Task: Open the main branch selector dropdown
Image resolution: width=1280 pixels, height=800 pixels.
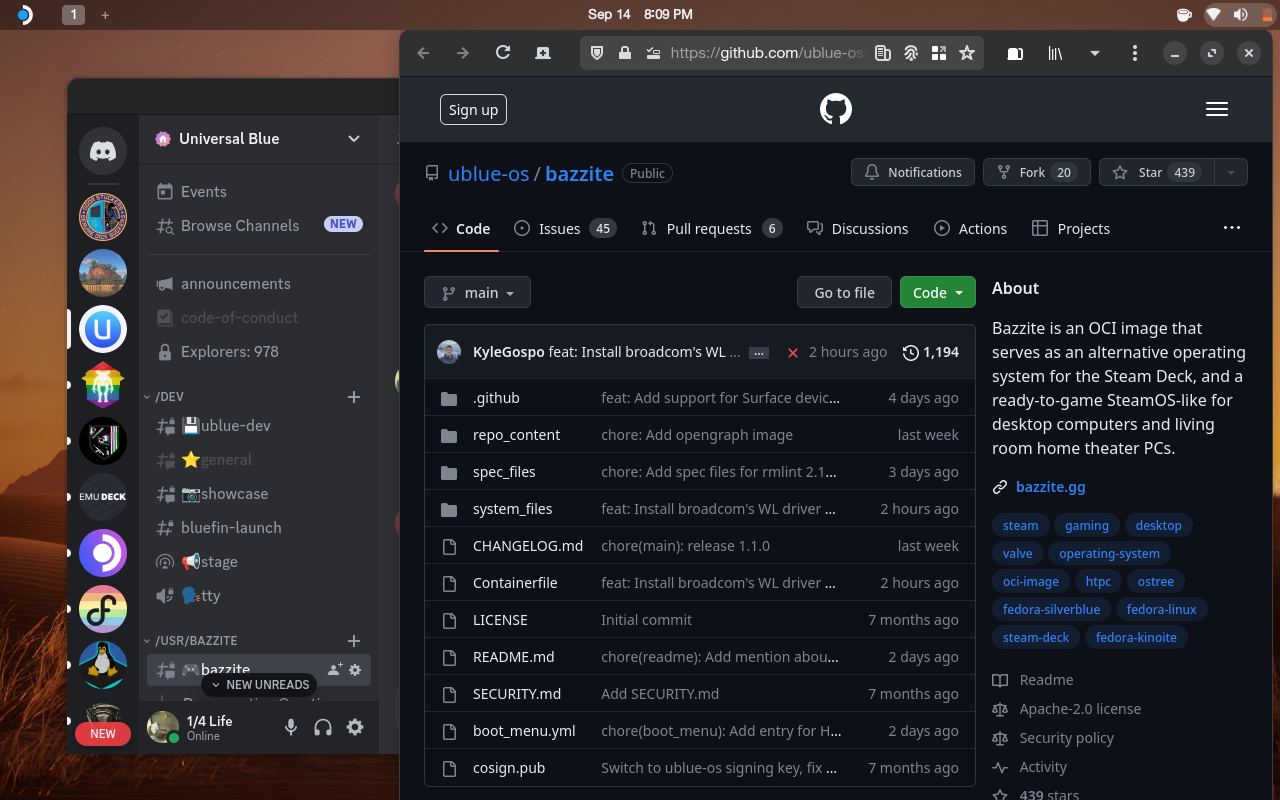Action: coord(477,292)
